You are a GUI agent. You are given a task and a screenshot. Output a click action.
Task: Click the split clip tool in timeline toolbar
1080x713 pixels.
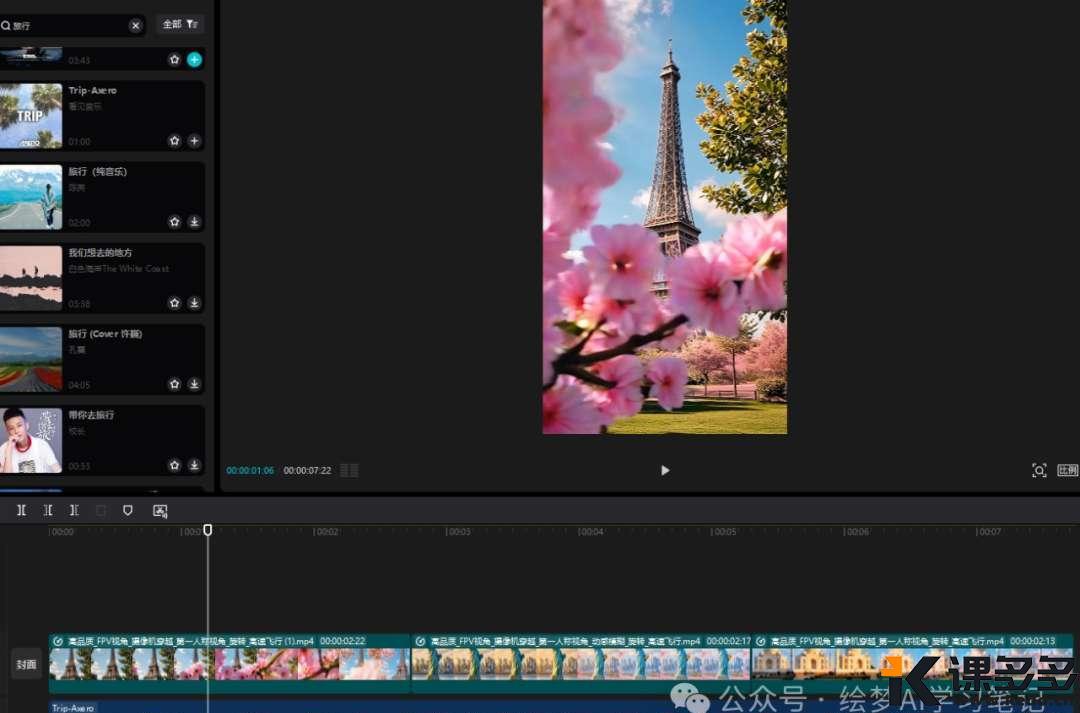click(21, 510)
